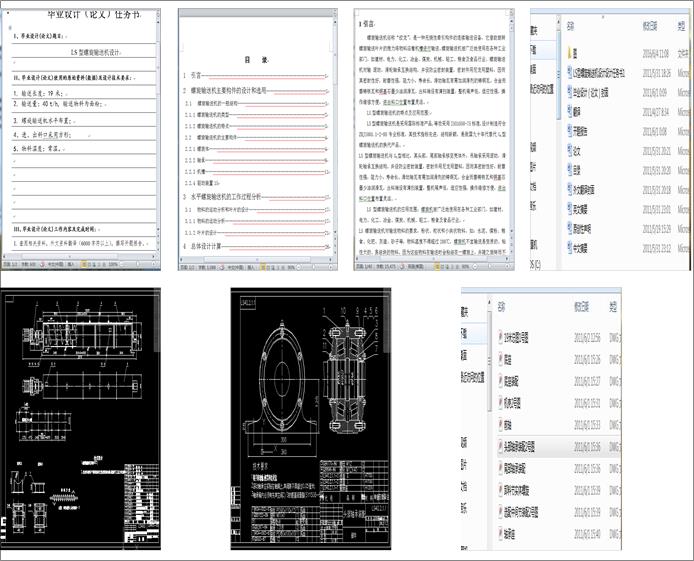Click the 1 引言 heading in the thesis document
Screen dimensions: 694x561
(x=366, y=24)
